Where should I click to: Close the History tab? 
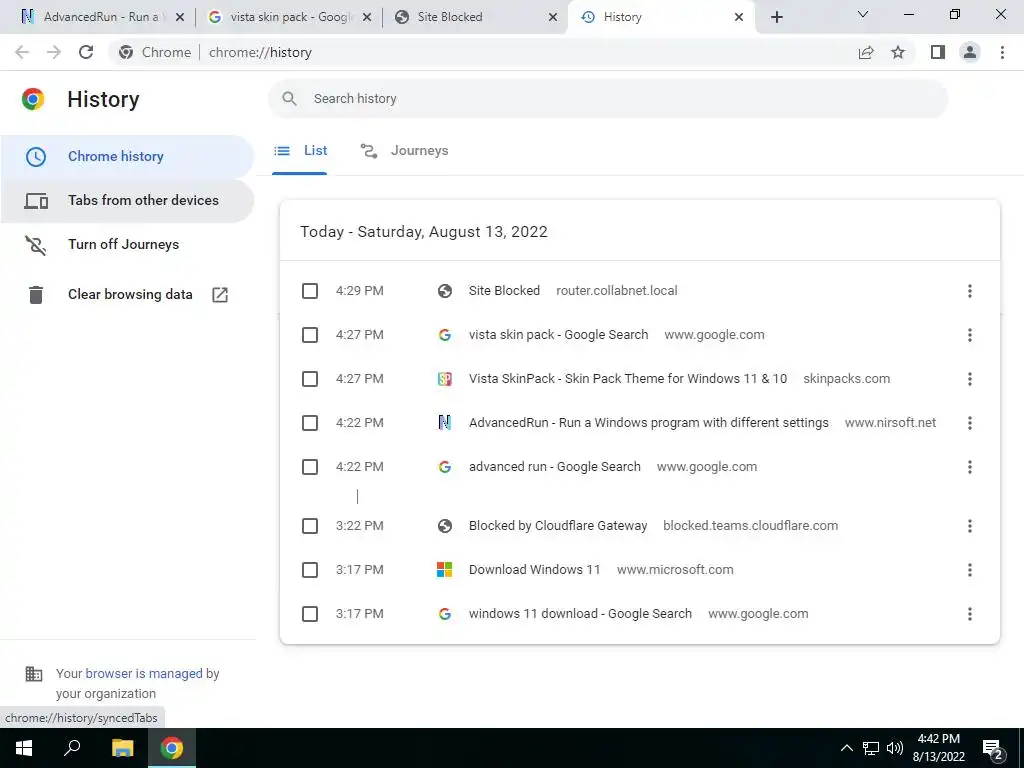point(739,17)
